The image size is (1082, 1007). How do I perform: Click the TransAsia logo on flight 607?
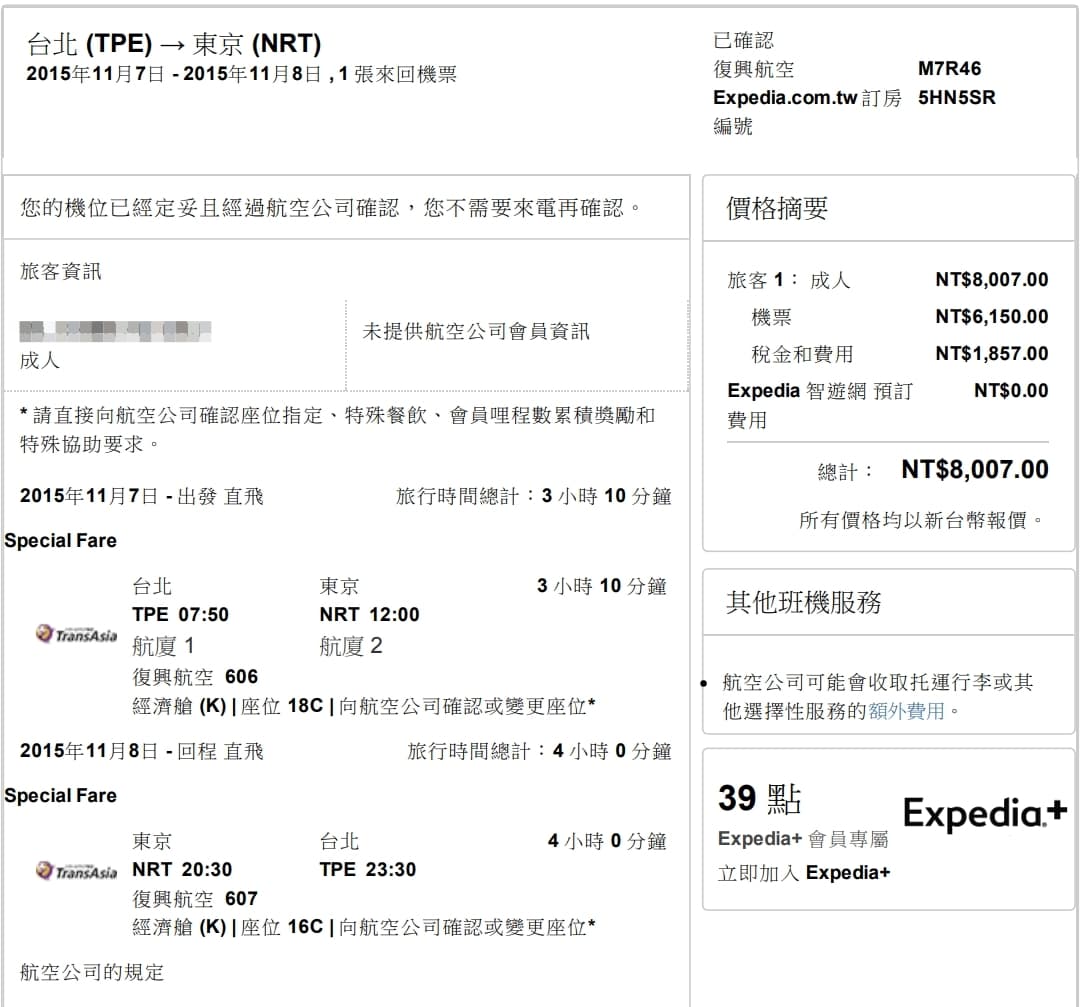pyautogui.click(x=77, y=871)
